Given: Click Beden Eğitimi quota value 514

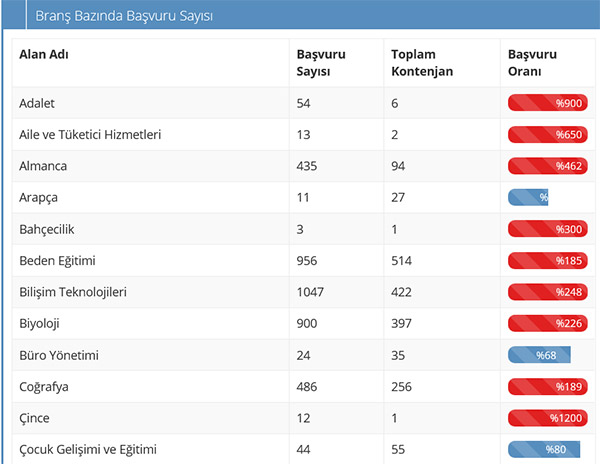Looking at the screenshot, I should (402, 261).
